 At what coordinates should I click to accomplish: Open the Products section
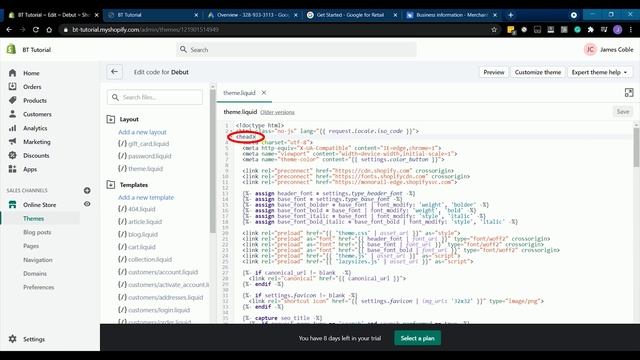35,100
